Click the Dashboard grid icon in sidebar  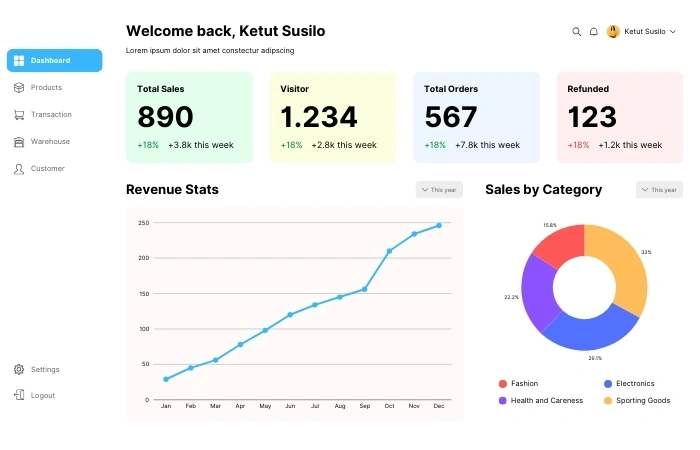(19, 61)
